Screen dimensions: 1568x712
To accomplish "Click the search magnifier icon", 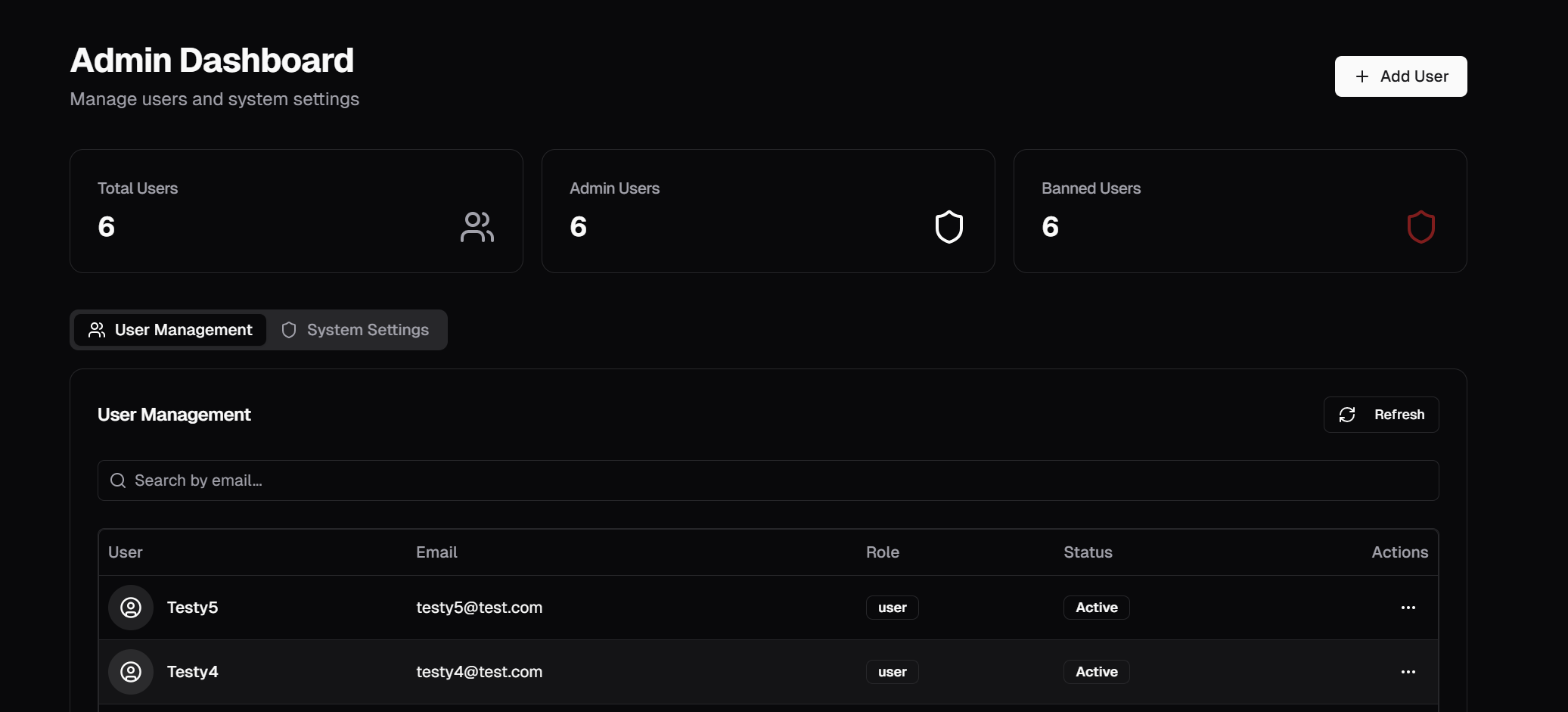I will (118, 480).
